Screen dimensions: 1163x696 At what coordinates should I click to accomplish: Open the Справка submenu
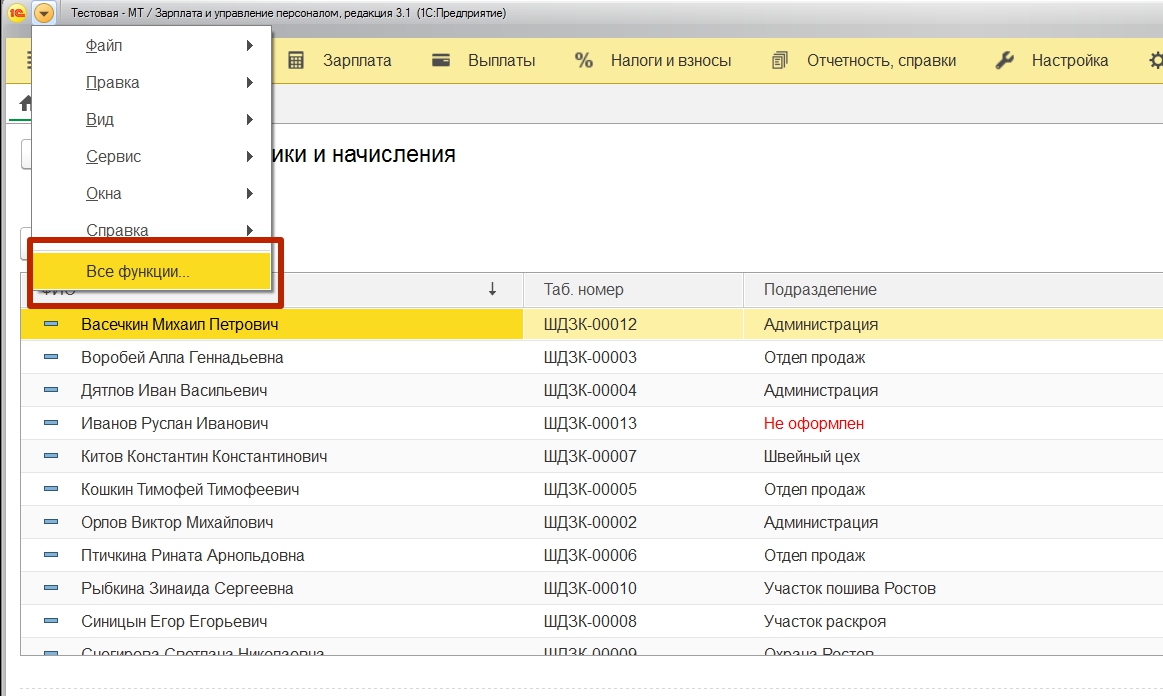(x=152, y=230)
